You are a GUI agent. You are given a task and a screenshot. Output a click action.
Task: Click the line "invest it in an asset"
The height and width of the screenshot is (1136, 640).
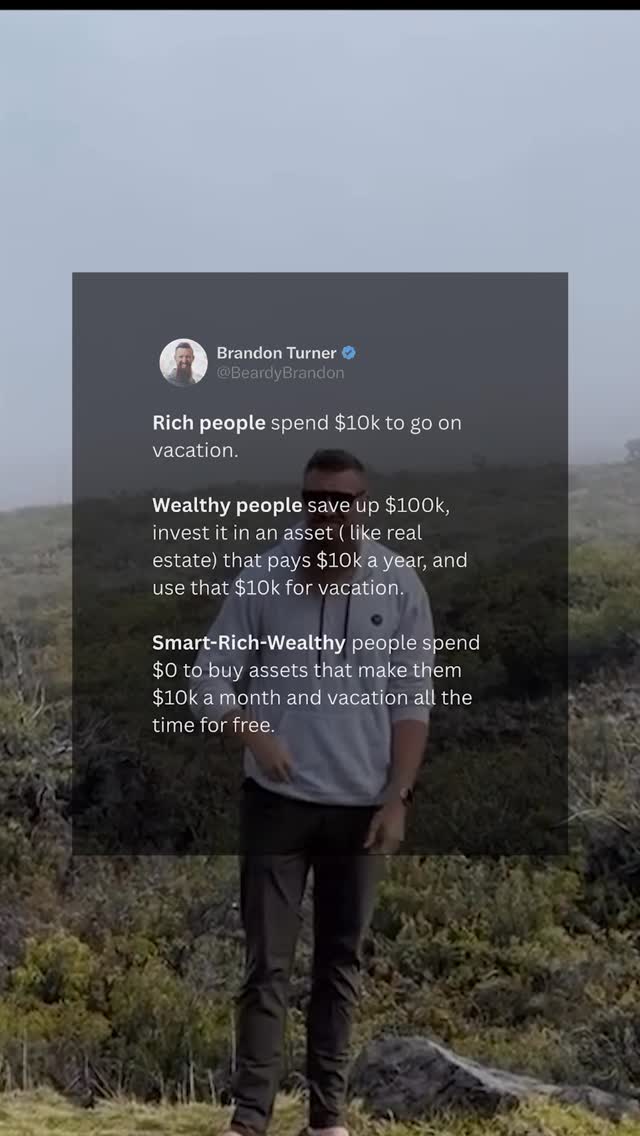point(287,533)
